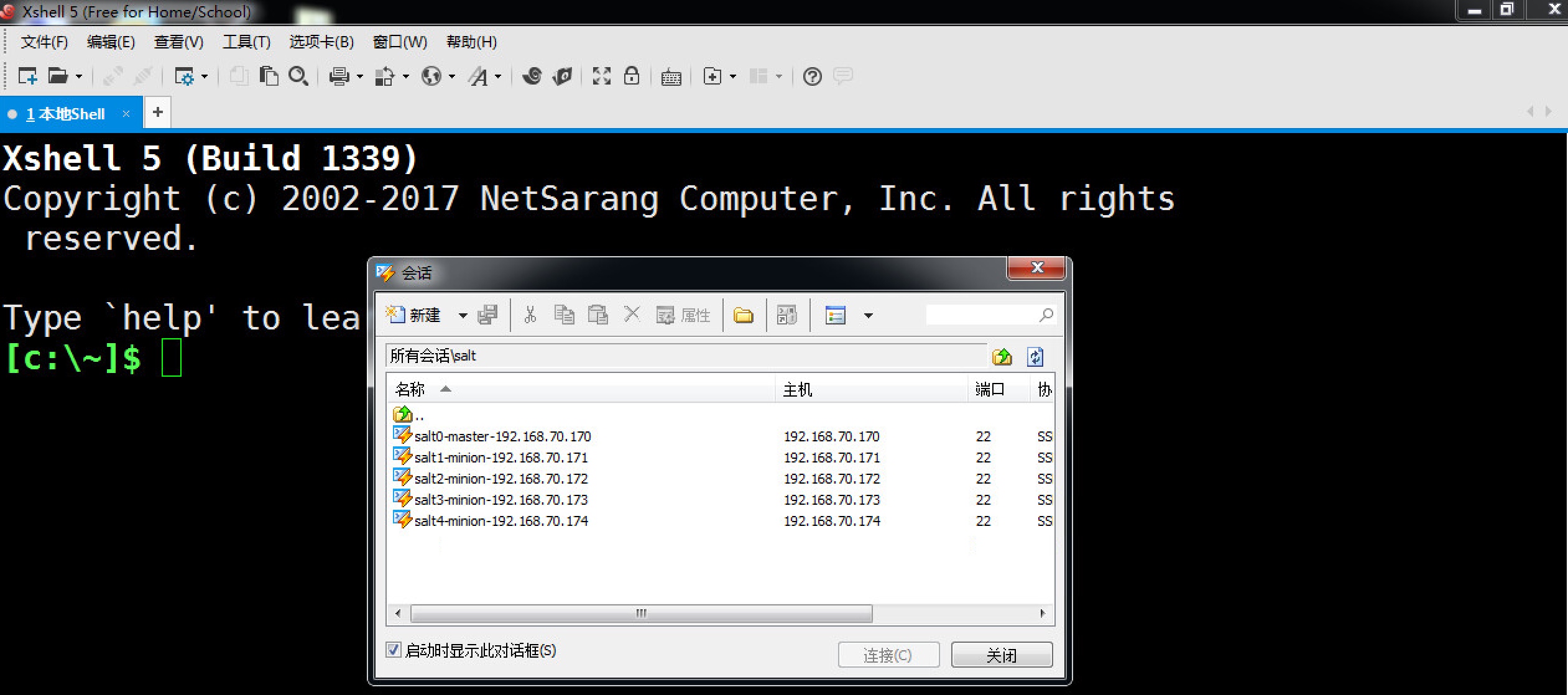Image resolution: width=1568 pixels, height=695 pixels.
Task: Click the create shortcut icon in Sessions dialog
Action: (786, 315)
